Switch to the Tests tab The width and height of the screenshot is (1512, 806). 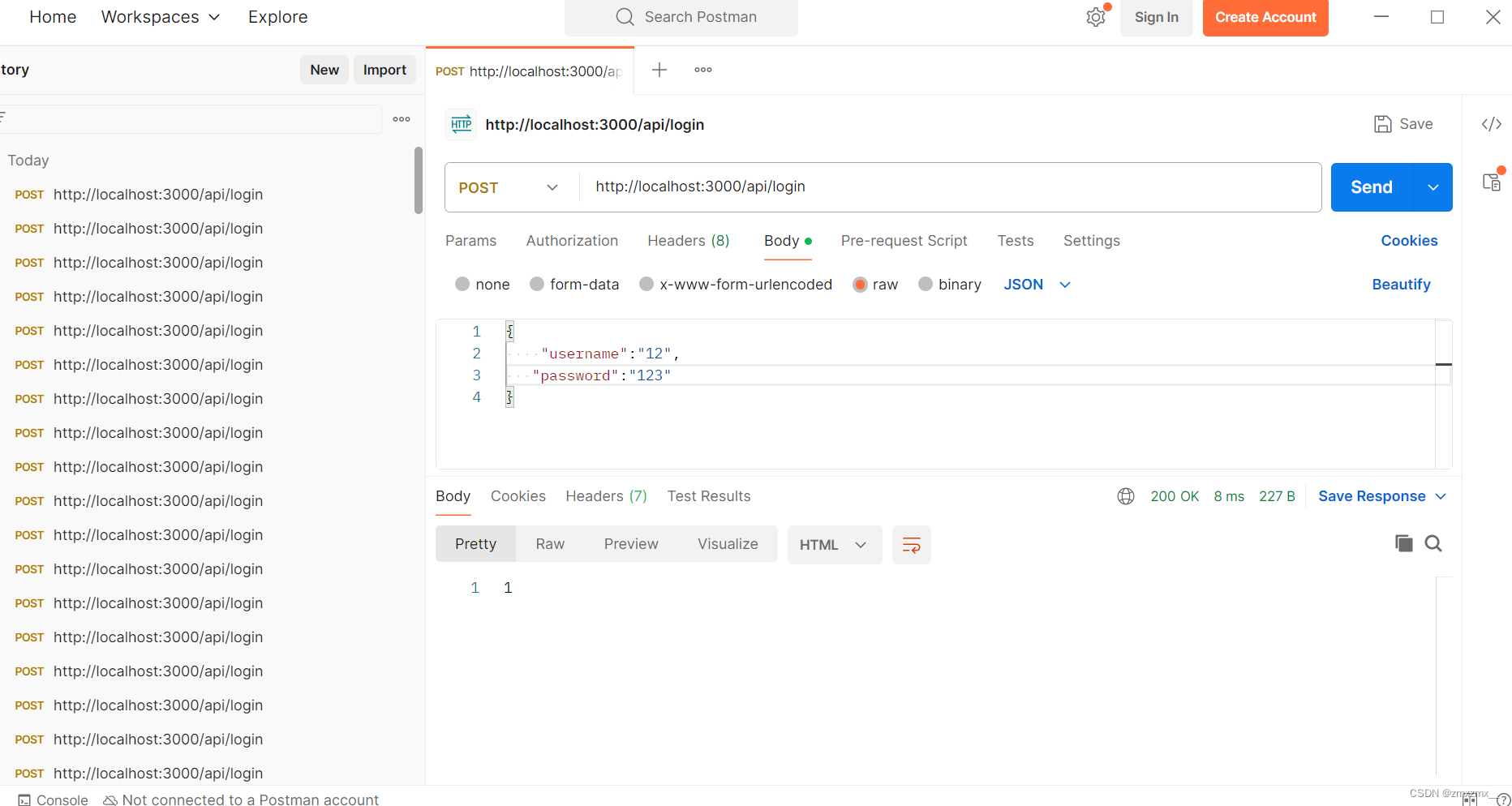(1016, 241)
